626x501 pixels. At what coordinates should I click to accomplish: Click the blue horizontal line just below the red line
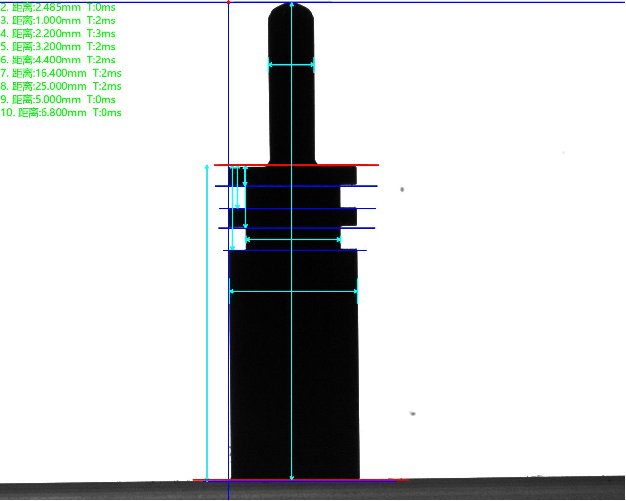point(300,186)
